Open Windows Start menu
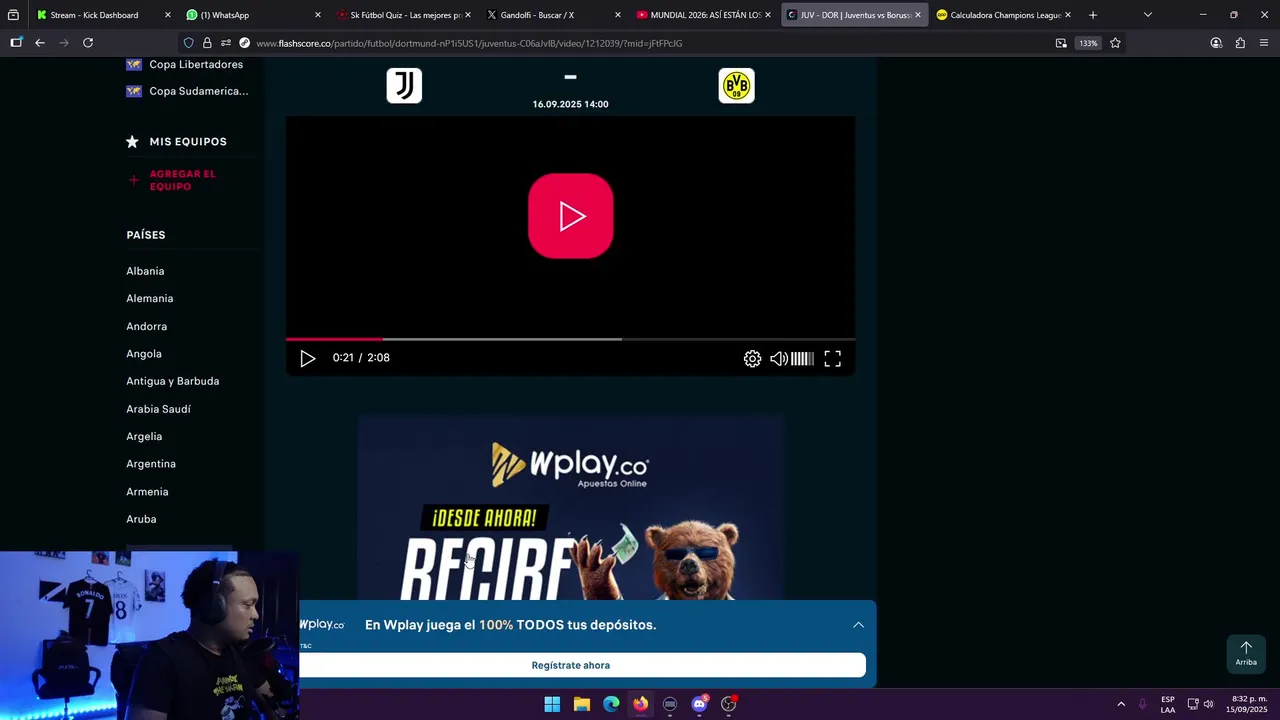Screen dimensions: 1280x720 (552, 704)
